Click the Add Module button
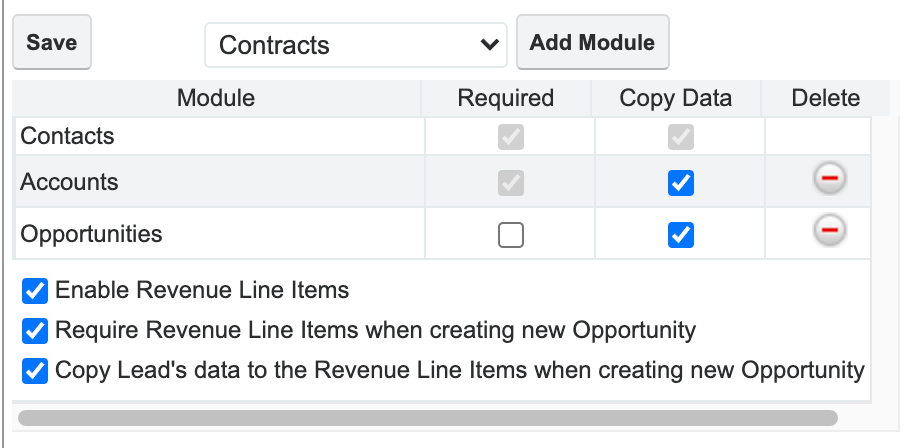The height and width of the screenshot is (448, 916). [x=592, y=42]
